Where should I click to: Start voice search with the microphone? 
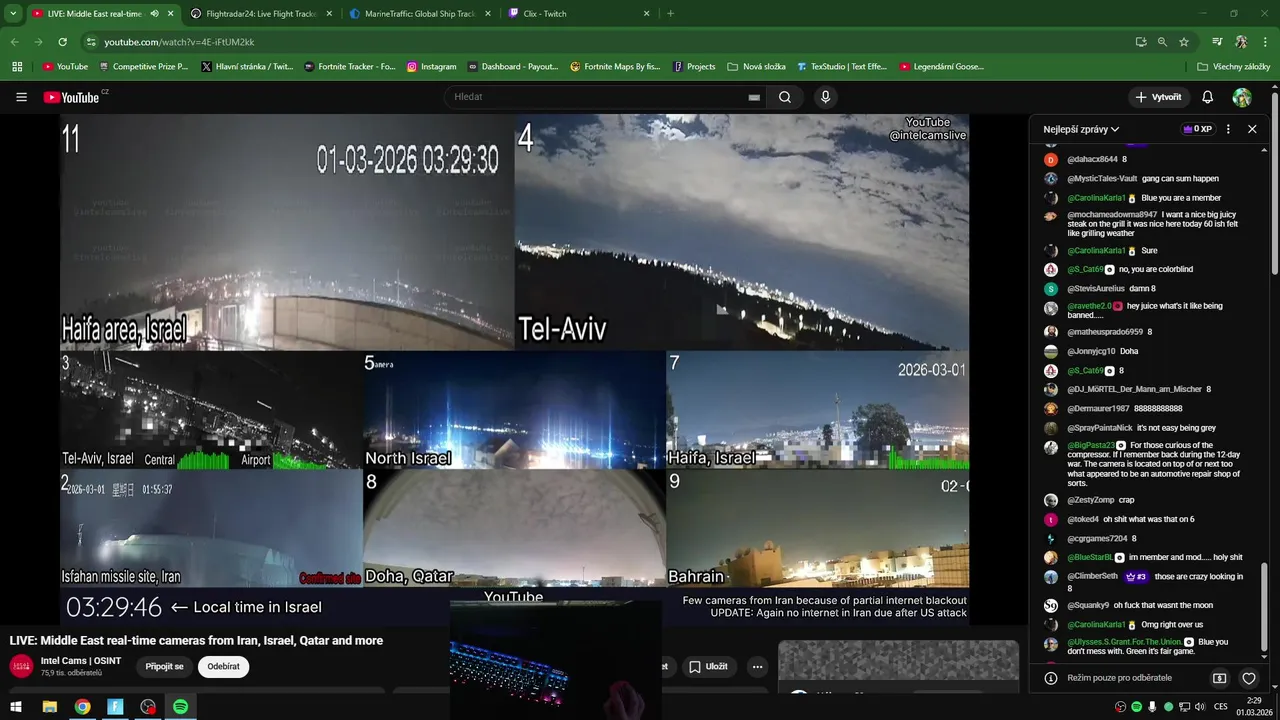pyautogui.click(x=825, y=97)
